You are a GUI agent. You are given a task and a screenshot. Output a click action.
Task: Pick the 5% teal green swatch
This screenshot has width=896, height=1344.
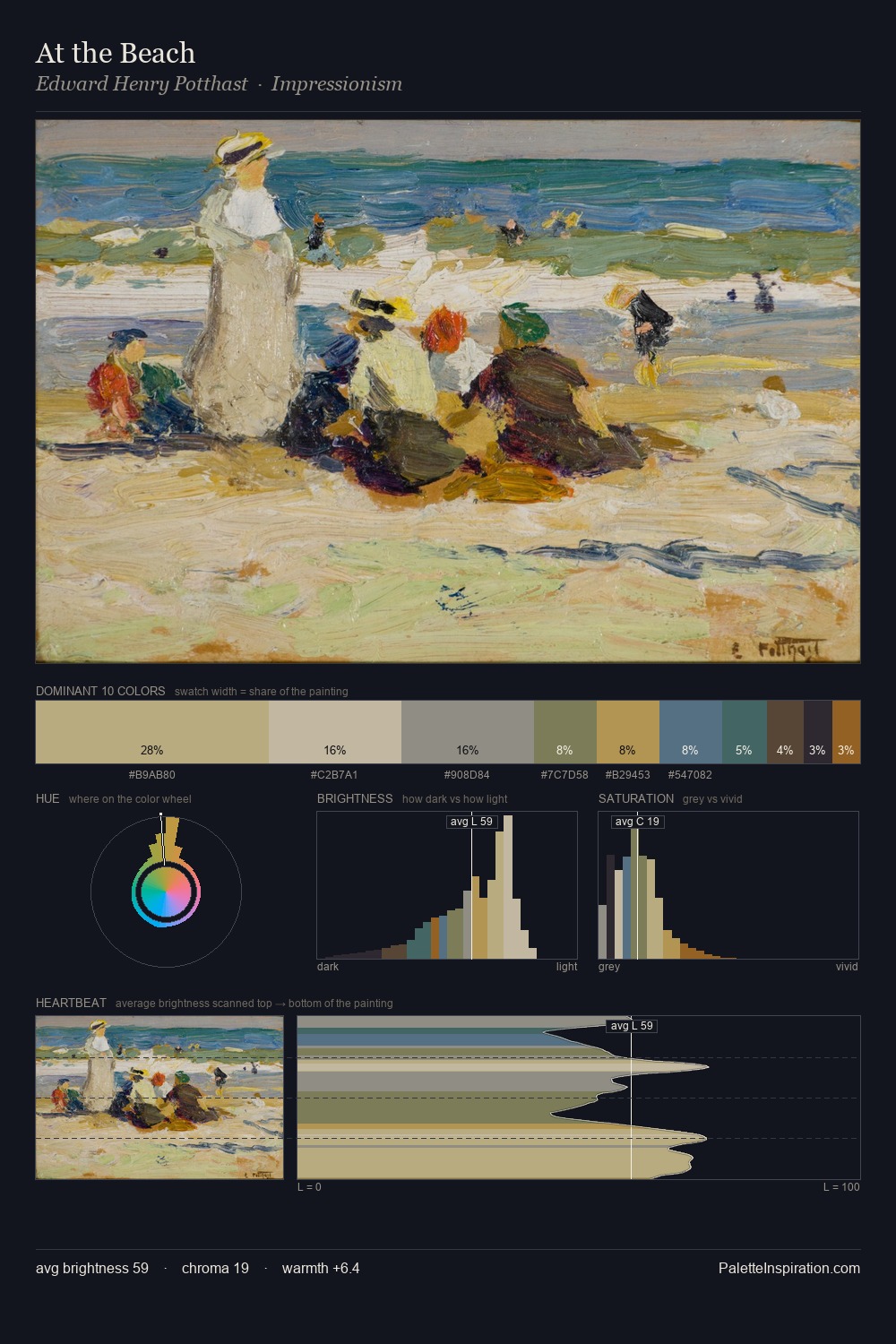(x=745, y=732)
